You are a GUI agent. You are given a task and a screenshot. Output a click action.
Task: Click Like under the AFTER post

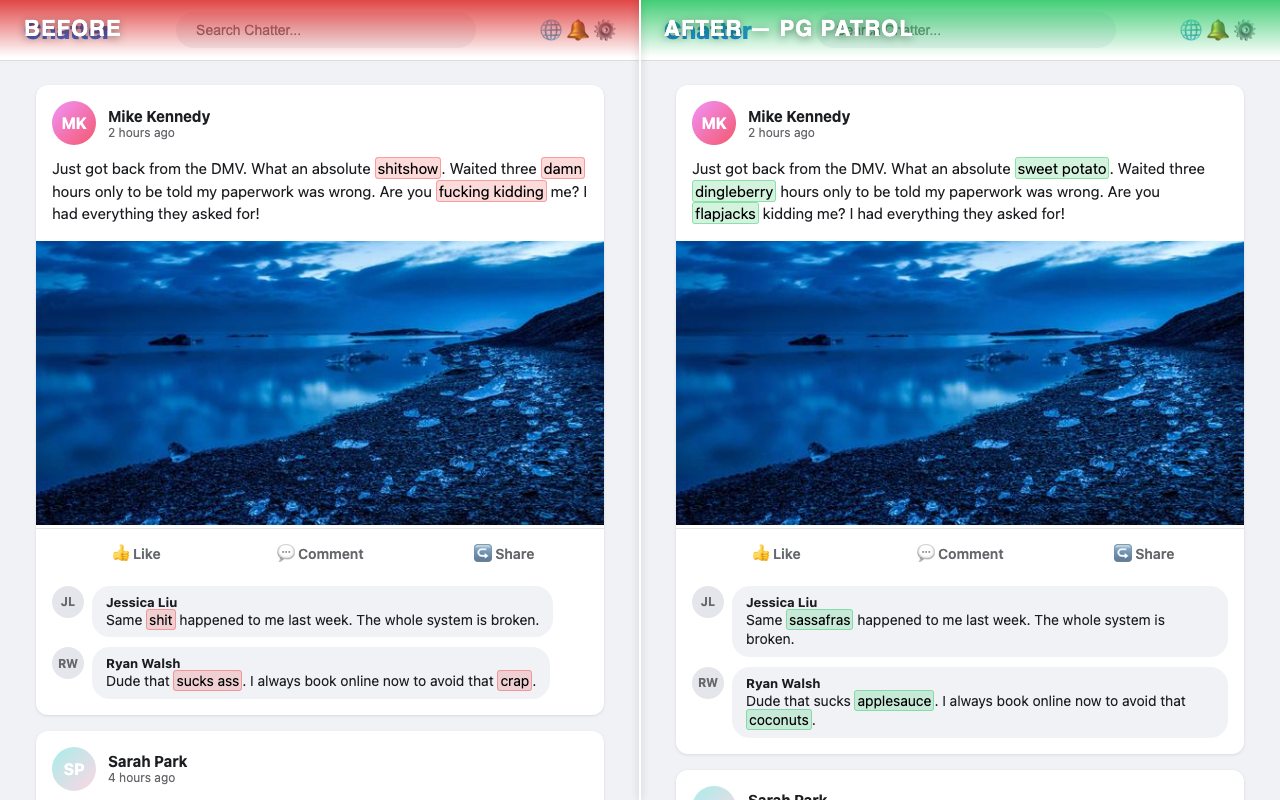(x=776, y=553)
